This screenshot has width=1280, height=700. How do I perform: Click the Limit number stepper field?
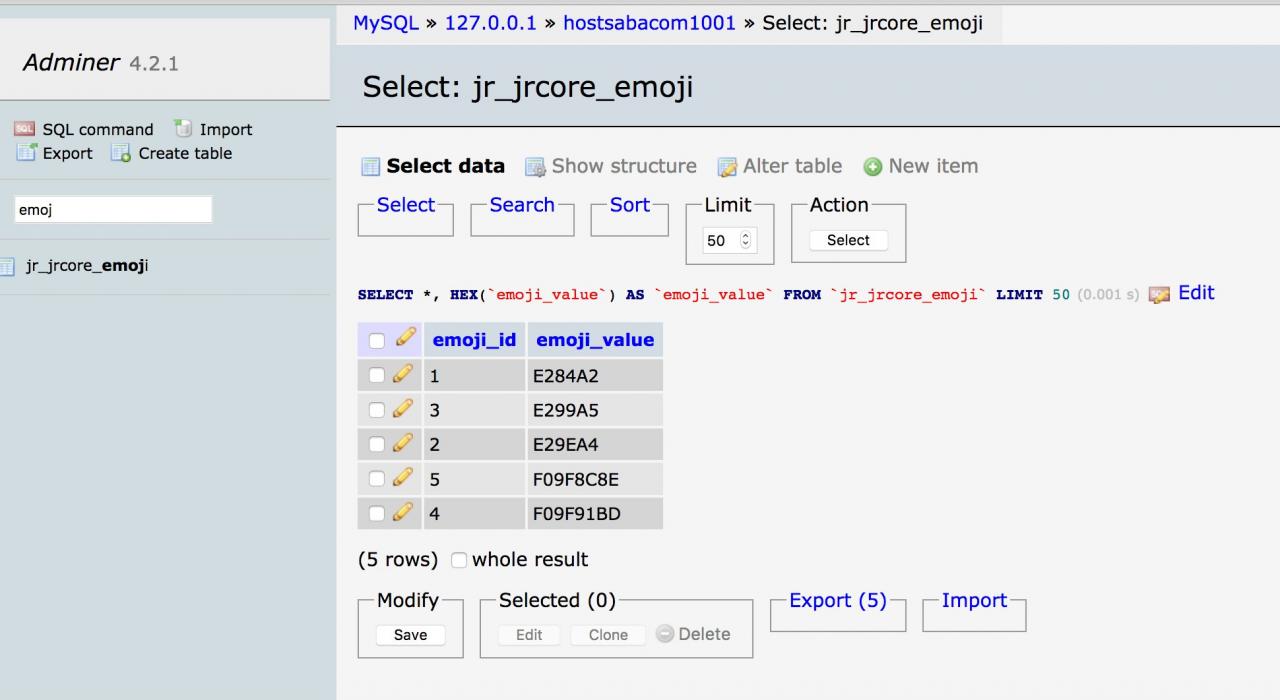coord(729,240)
